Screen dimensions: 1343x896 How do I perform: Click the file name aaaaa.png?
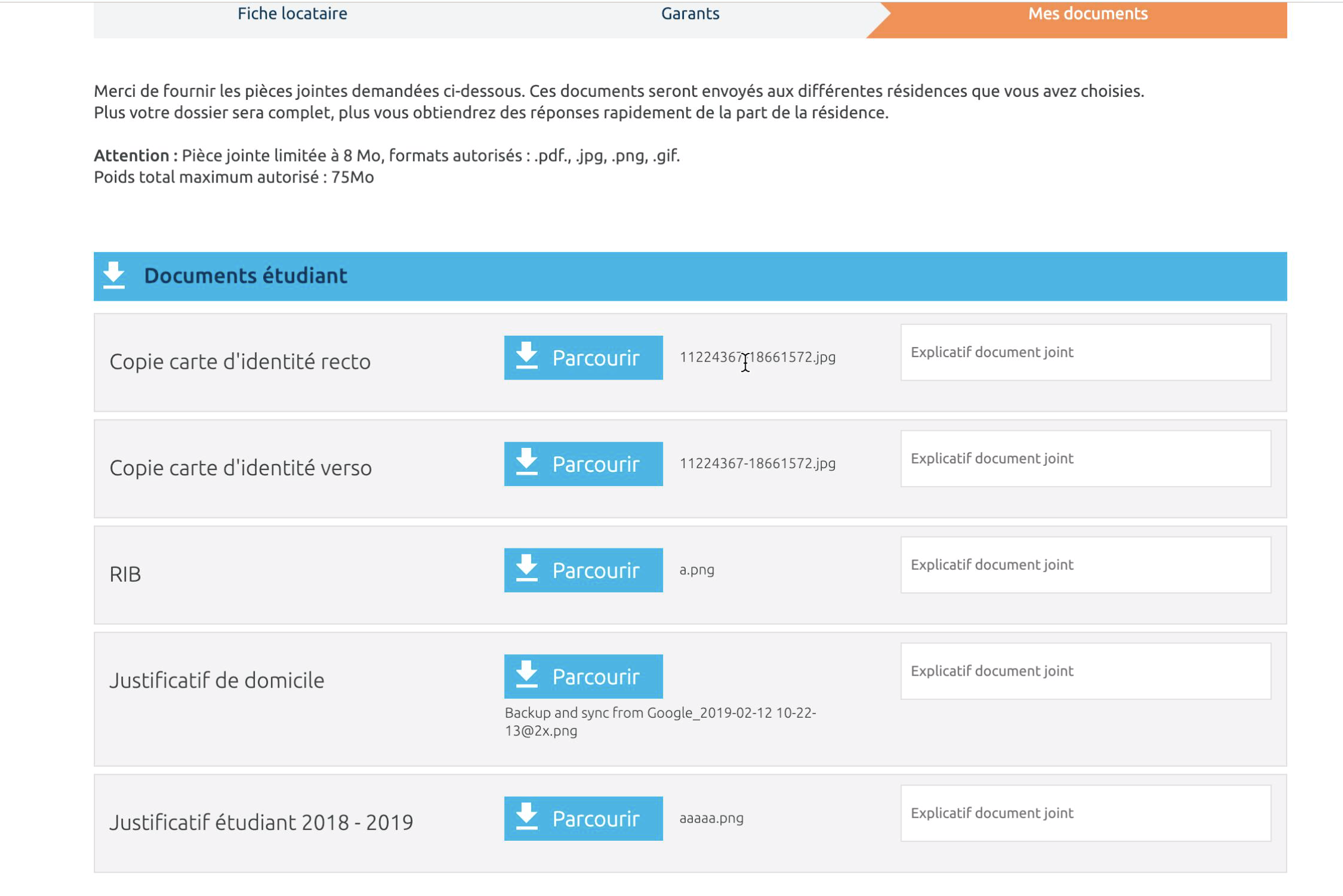711,818
